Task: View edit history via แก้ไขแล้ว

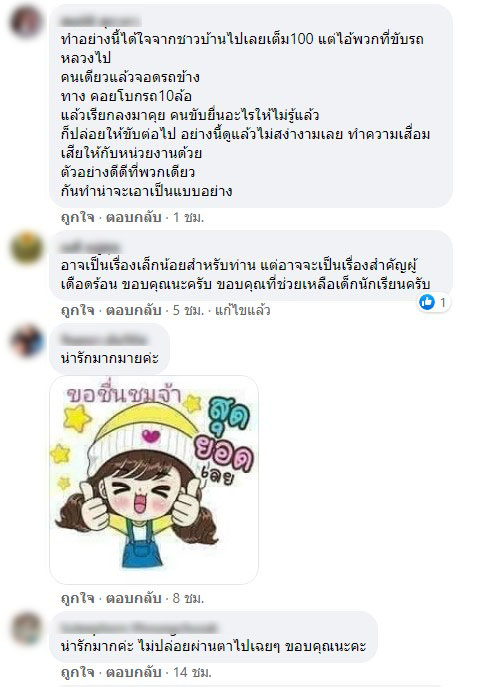Action: point(242,310)
